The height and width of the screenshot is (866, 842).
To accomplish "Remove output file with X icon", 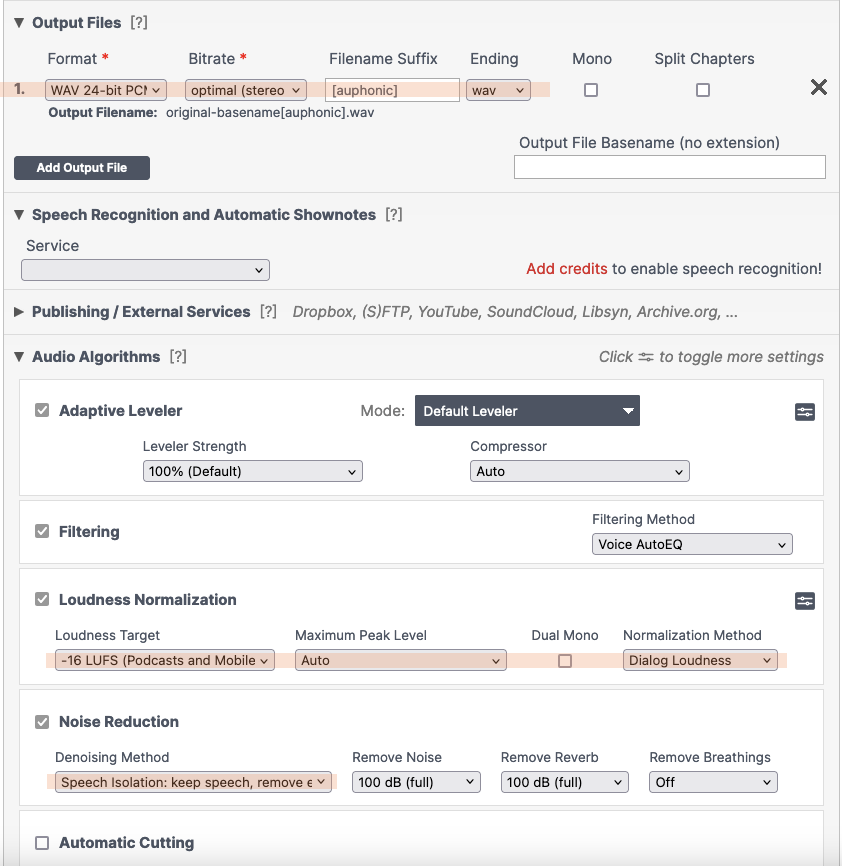I will pos(818,87).
